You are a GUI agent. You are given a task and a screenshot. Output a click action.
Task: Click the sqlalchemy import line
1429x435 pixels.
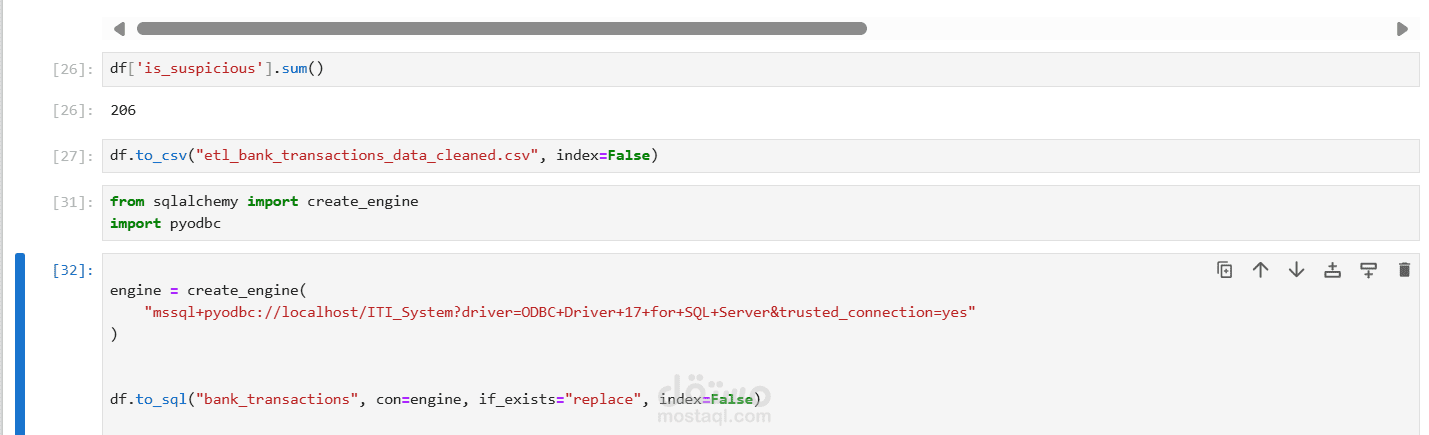coord(264,201)
